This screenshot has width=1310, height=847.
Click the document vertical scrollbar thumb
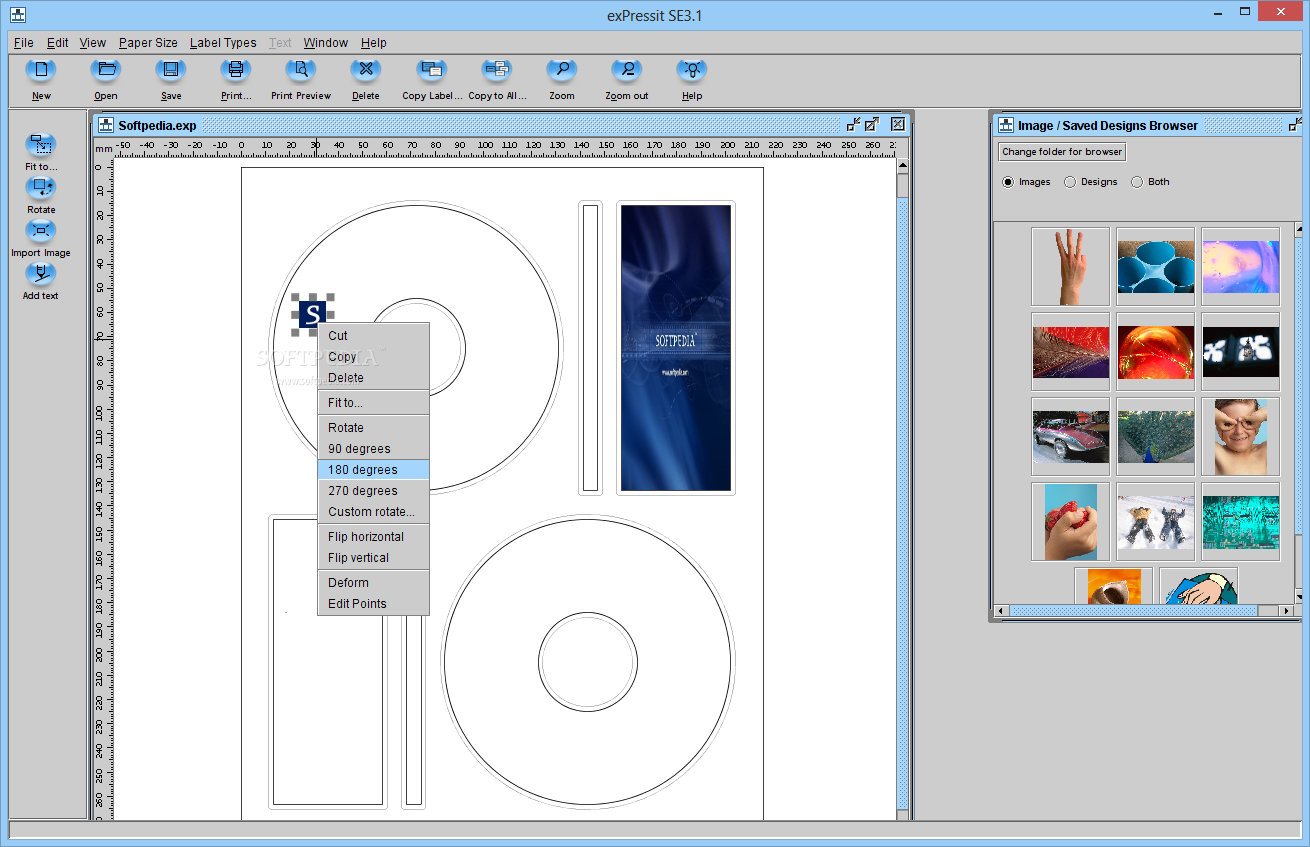903,186
